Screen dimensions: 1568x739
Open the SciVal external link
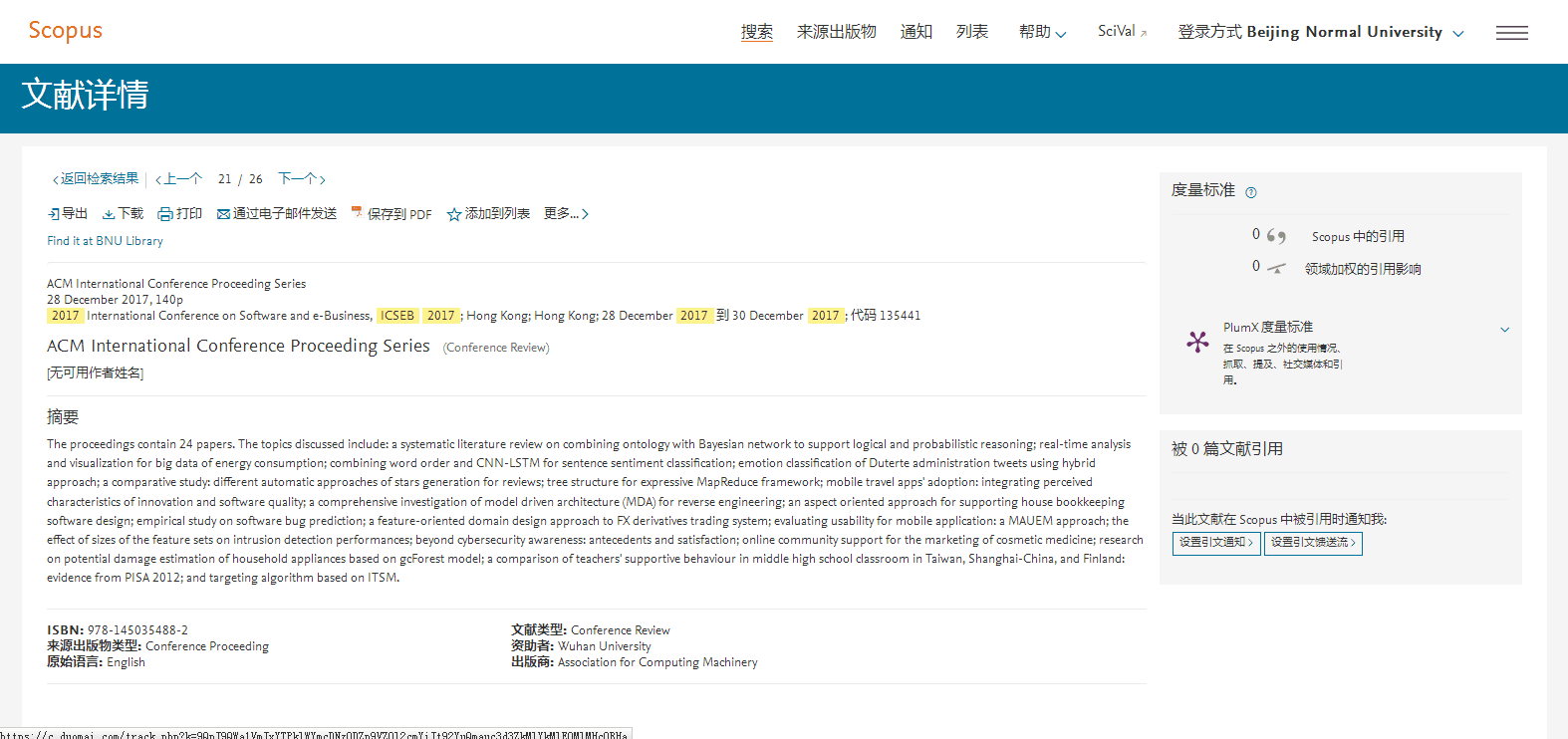[x=1123, y=32]
